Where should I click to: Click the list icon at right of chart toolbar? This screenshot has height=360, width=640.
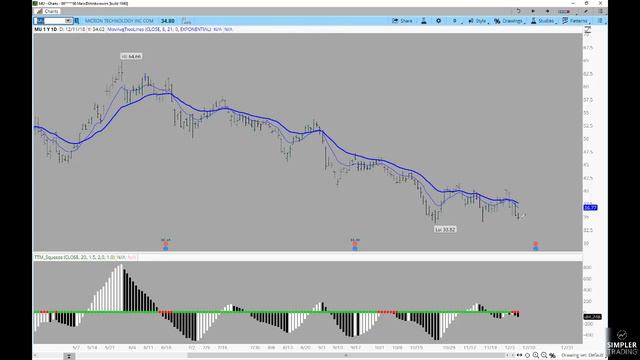(x=600, y=21)
